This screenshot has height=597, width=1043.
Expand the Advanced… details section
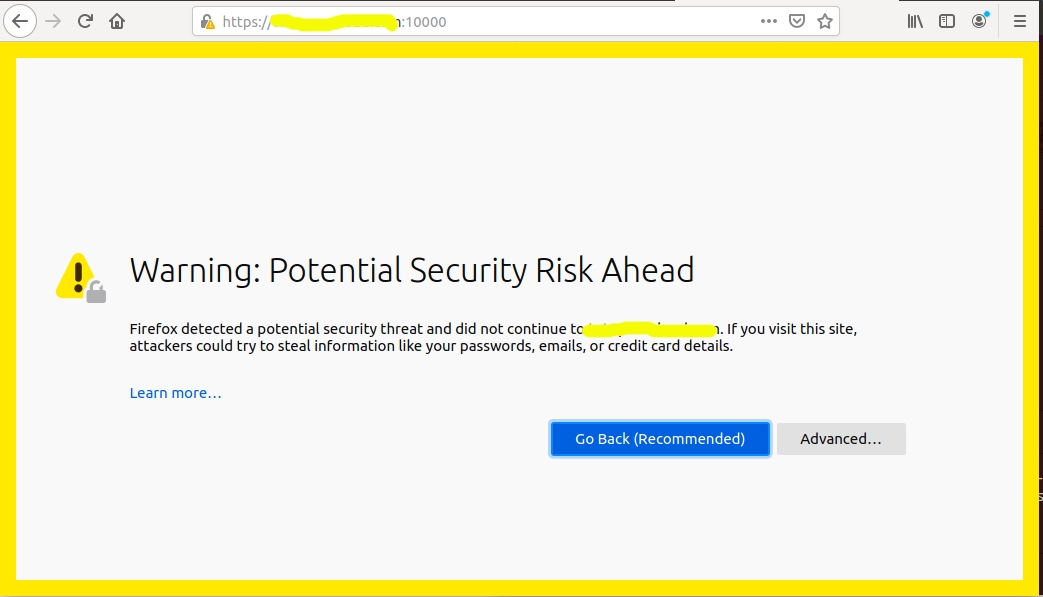(x=841, y=439)
